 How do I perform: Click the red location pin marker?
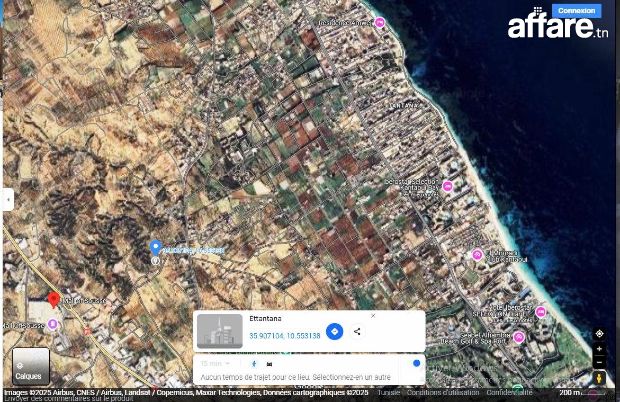(54, 300)
